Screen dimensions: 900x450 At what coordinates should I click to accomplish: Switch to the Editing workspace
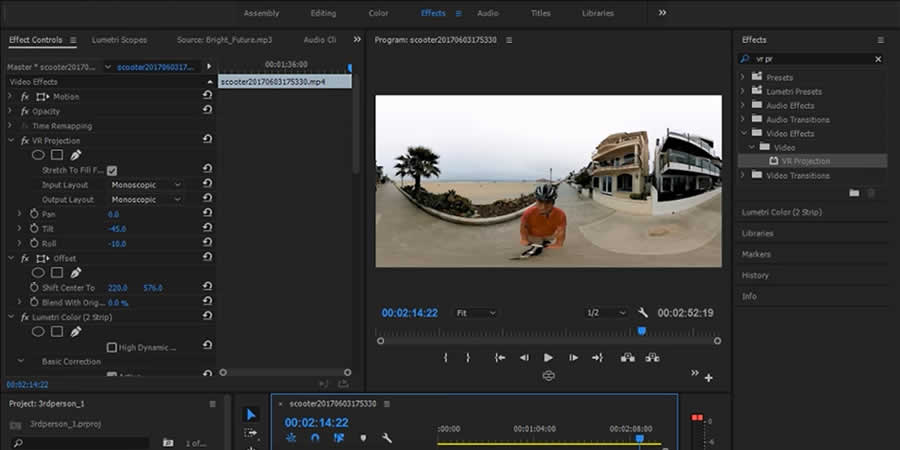[x=323, y=13]
